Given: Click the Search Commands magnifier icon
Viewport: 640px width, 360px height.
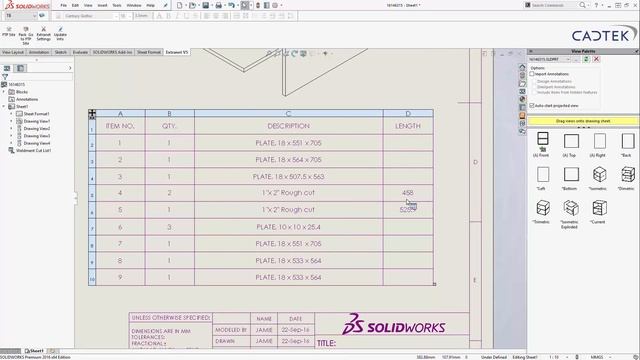Looking at the screenshot, I should tap(582, 5).
